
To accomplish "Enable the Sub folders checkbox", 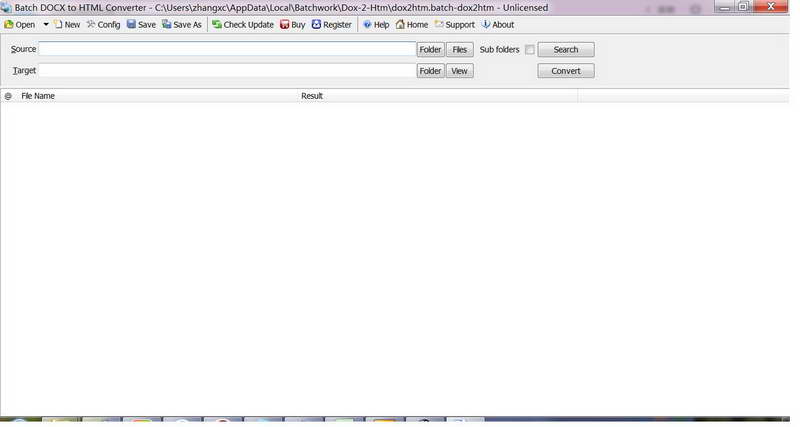I will [x=530, y=49].
